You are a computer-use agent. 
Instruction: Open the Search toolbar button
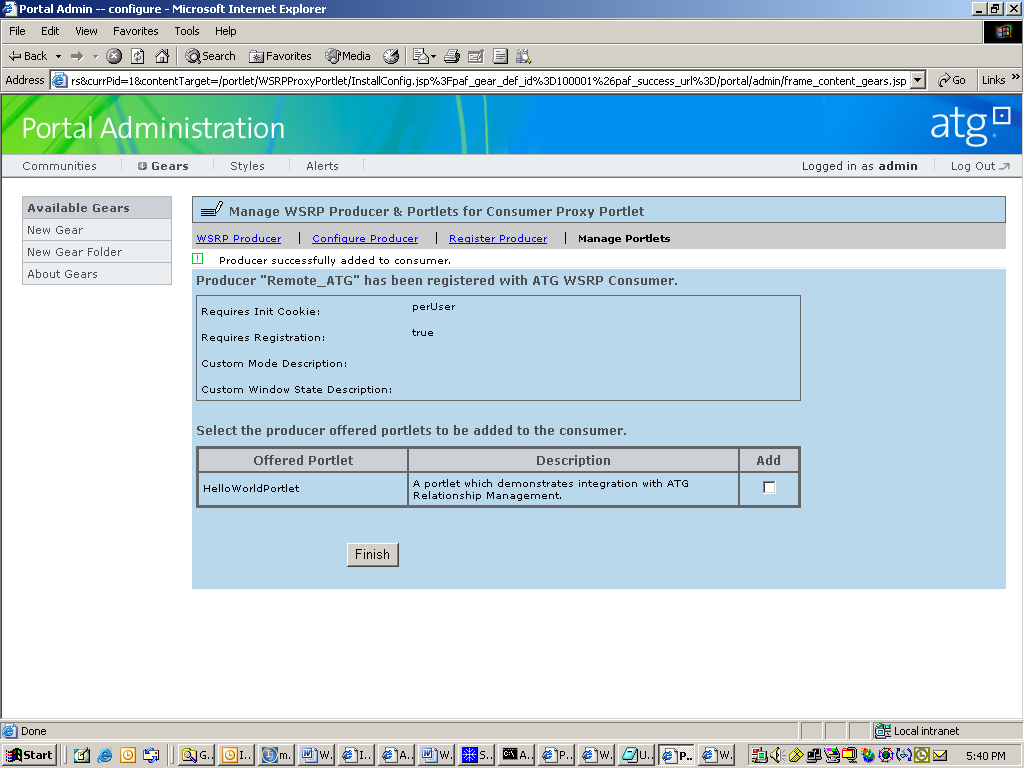click(210, 56)
